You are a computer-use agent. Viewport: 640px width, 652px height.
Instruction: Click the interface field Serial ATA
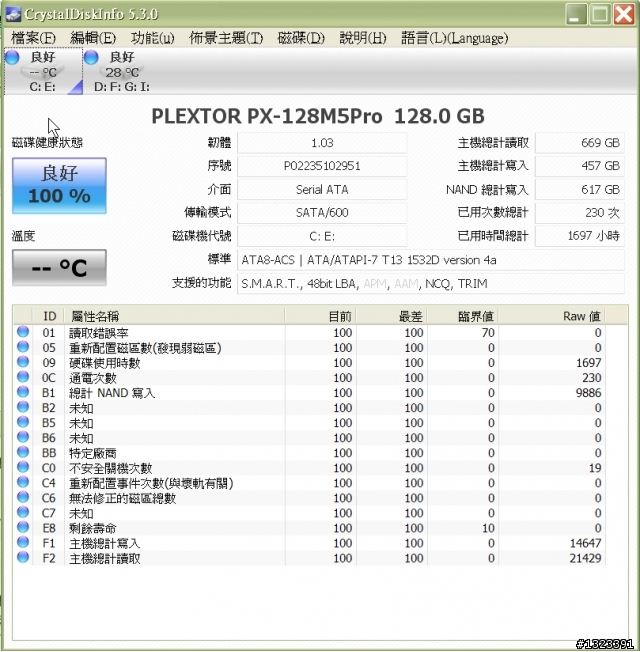click(322, 190)
